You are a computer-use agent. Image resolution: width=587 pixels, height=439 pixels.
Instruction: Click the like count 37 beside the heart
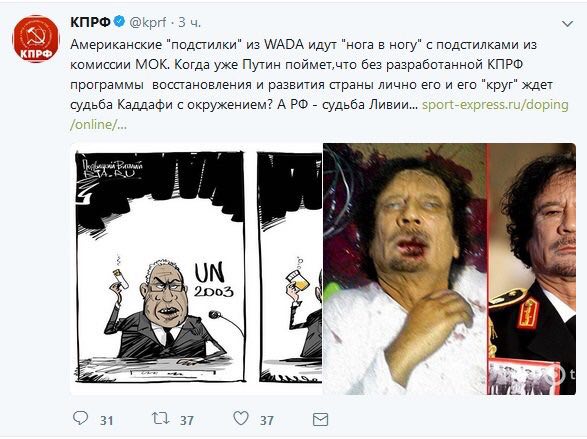coord(267,421)
